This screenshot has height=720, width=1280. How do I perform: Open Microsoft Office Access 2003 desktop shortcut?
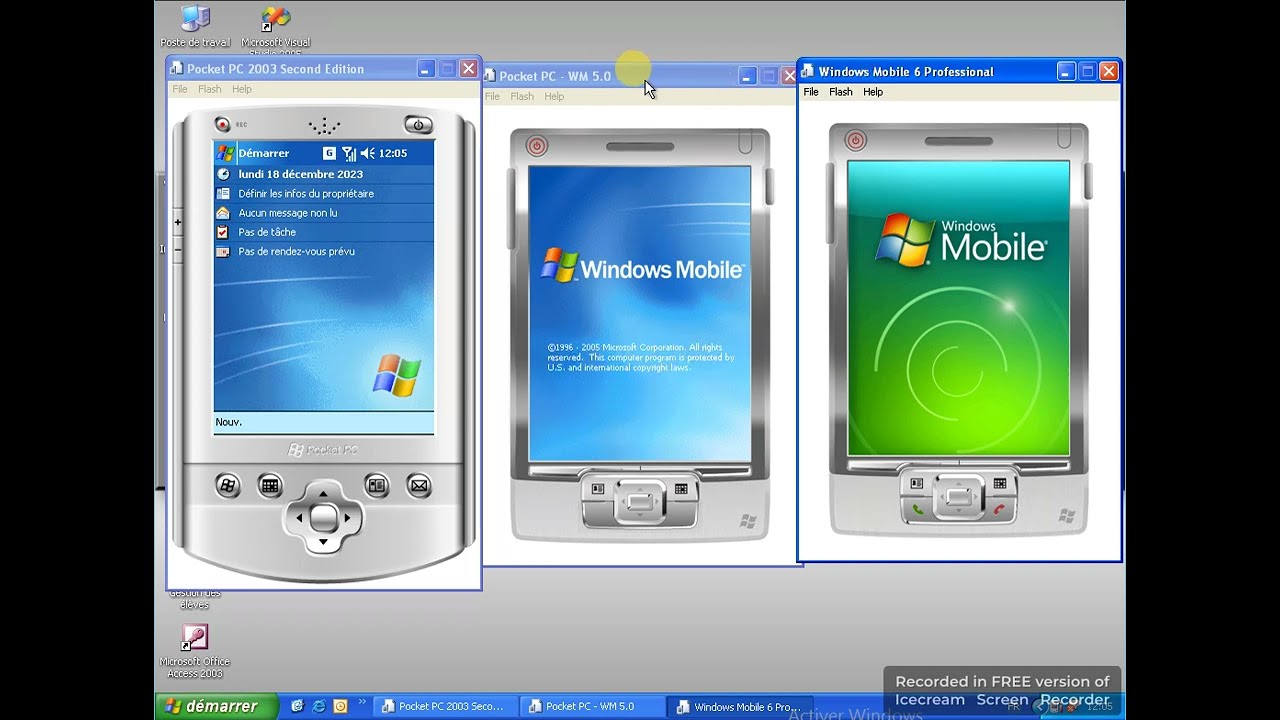[195, 651]
